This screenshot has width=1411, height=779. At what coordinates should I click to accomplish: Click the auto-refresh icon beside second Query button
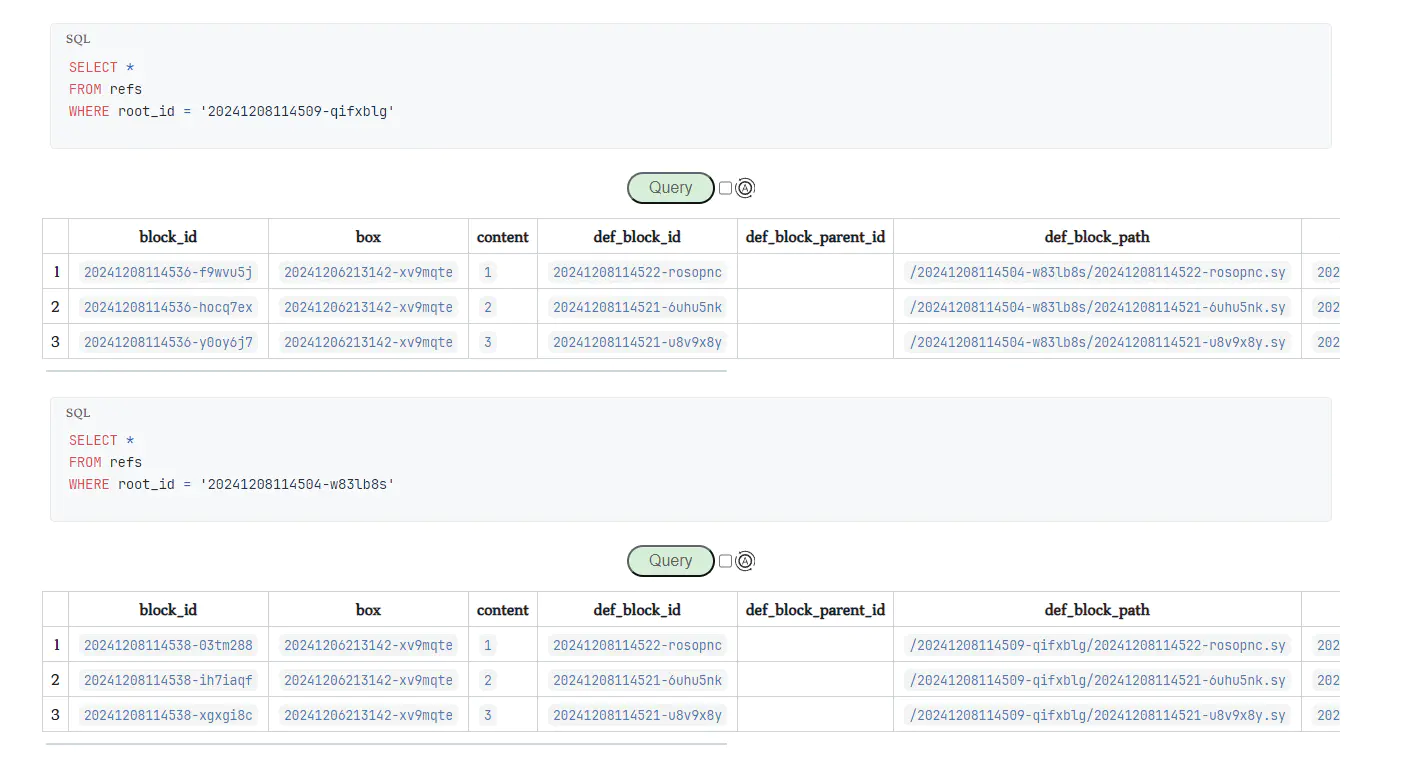745,561
